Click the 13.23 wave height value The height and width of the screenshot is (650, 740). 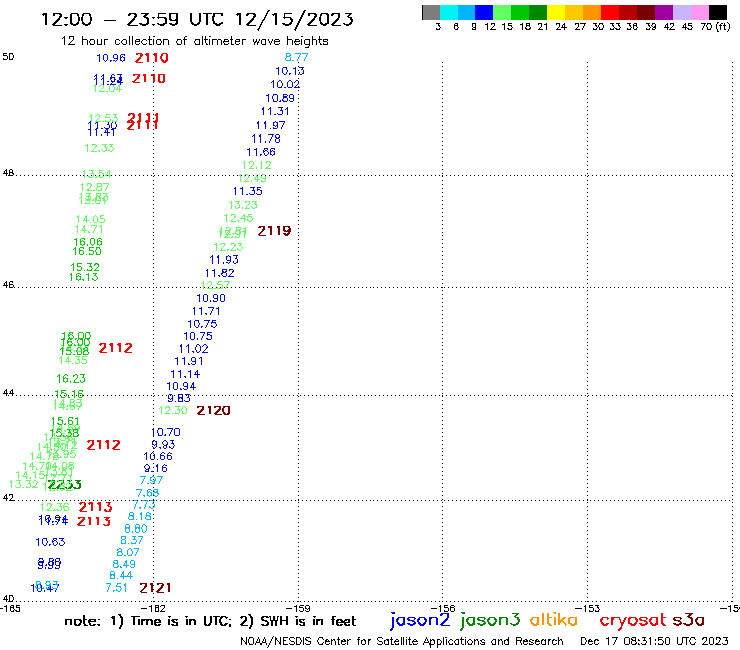click(243, 205)
